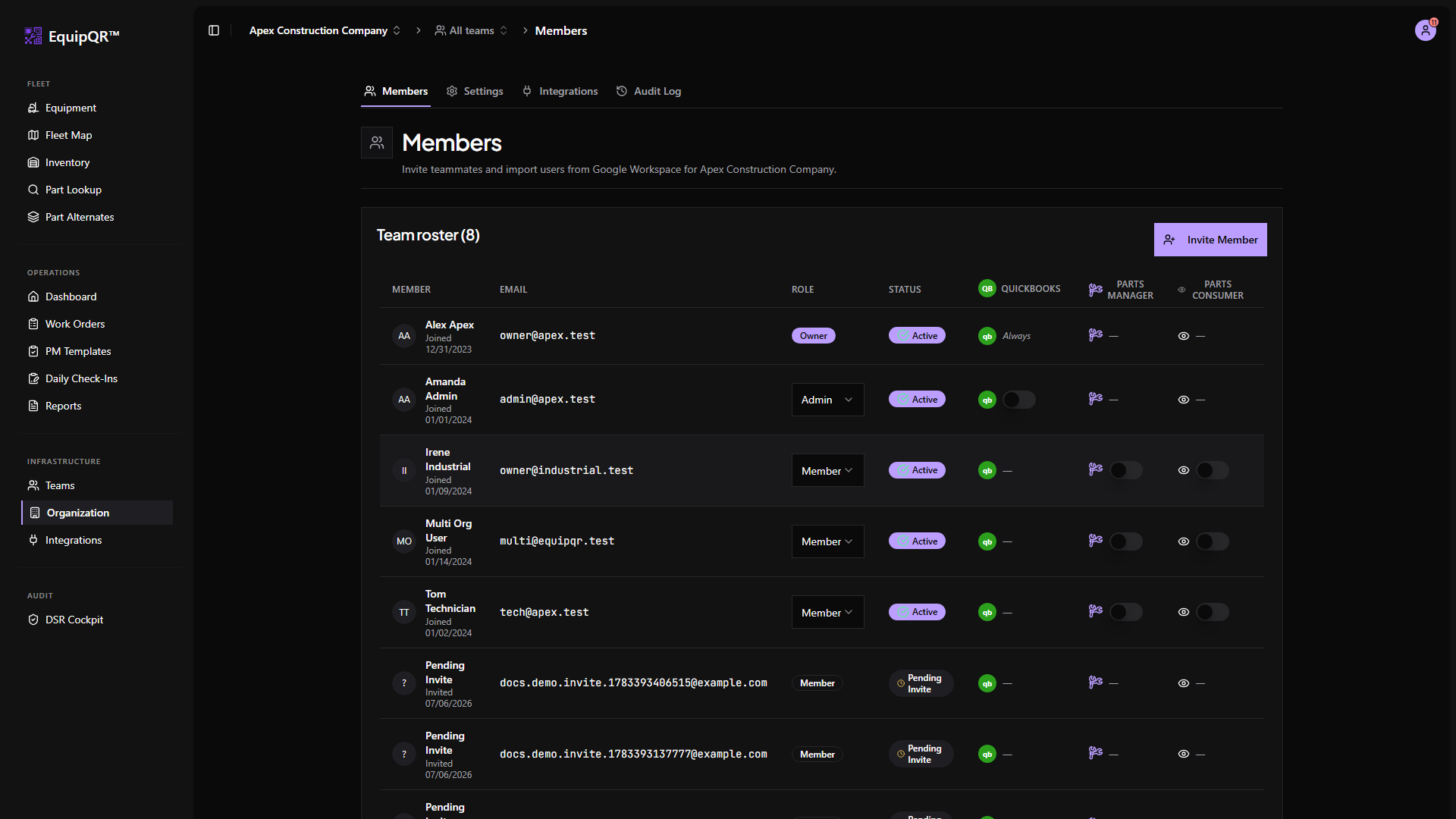The height and width of the screenshot is (819, 1456).
Task: Enable Parts Manager for Irene Industrial
Action: click(1126, 470)
